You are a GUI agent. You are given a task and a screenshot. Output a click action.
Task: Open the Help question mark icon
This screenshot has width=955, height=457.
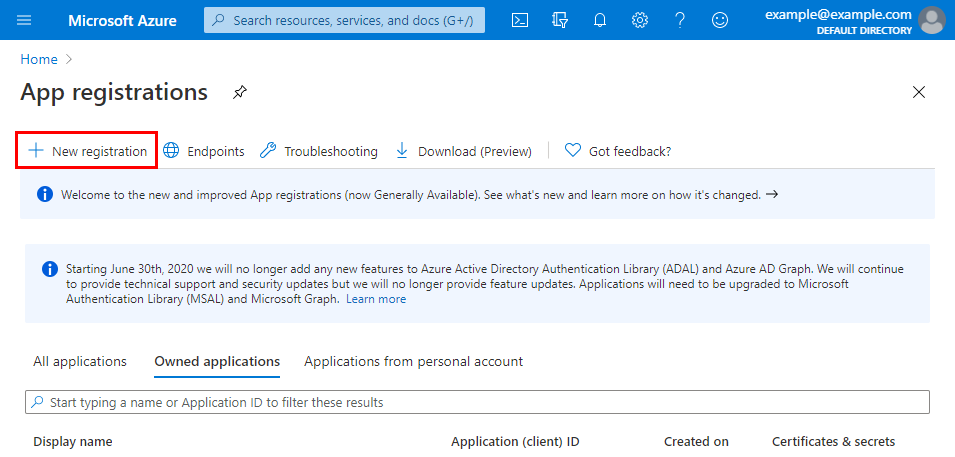680,20
